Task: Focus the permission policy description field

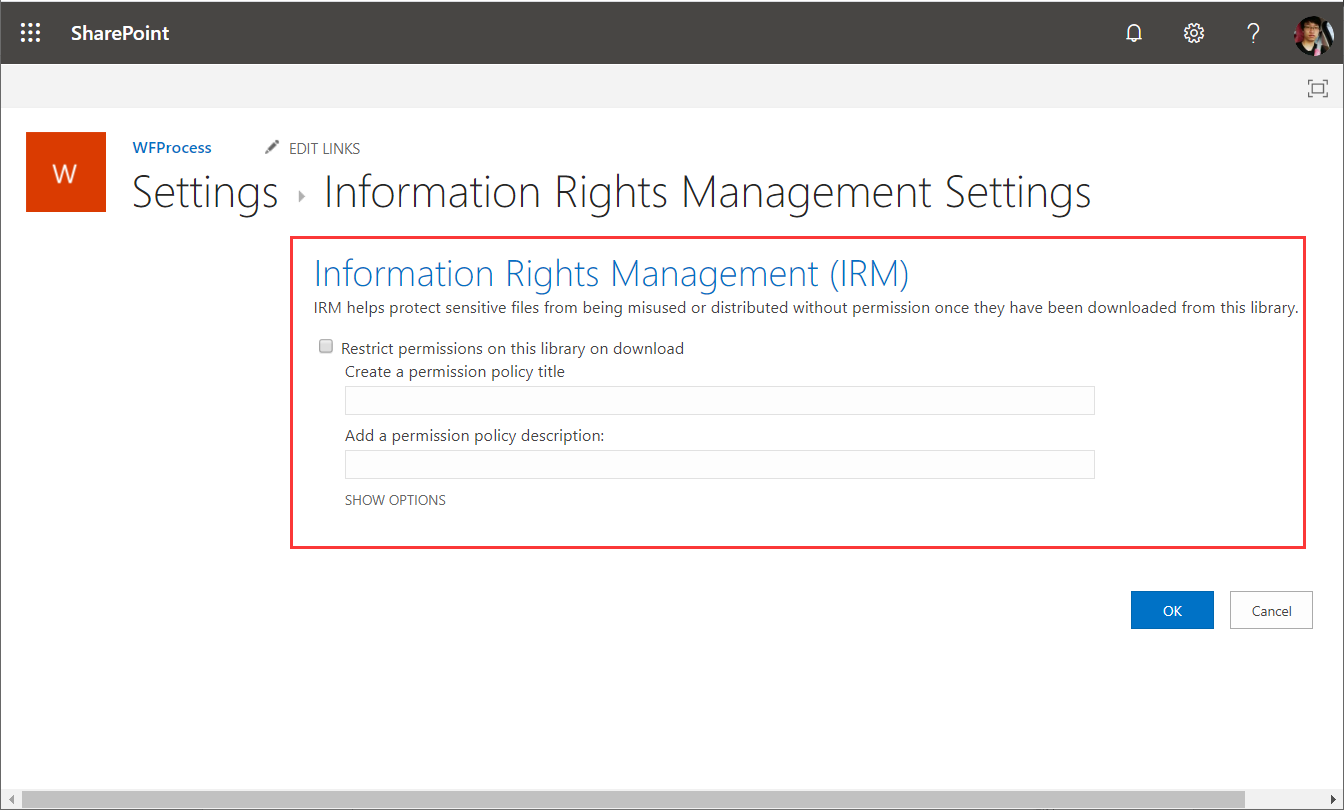Action: (x=719, y=465)
